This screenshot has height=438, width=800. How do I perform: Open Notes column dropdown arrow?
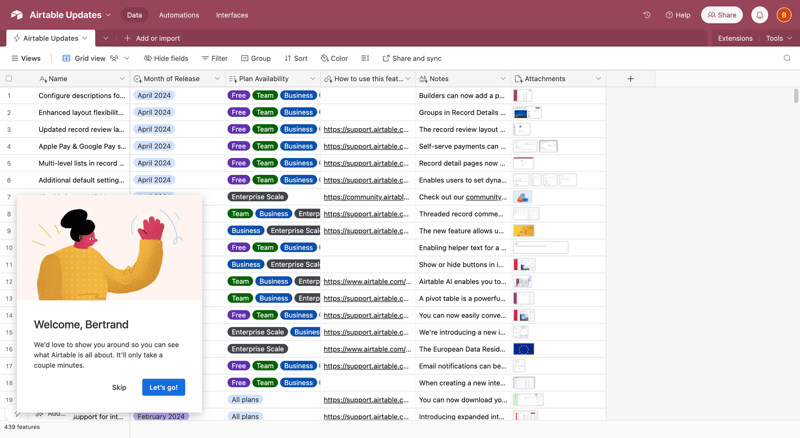click(x=503, y=79)
